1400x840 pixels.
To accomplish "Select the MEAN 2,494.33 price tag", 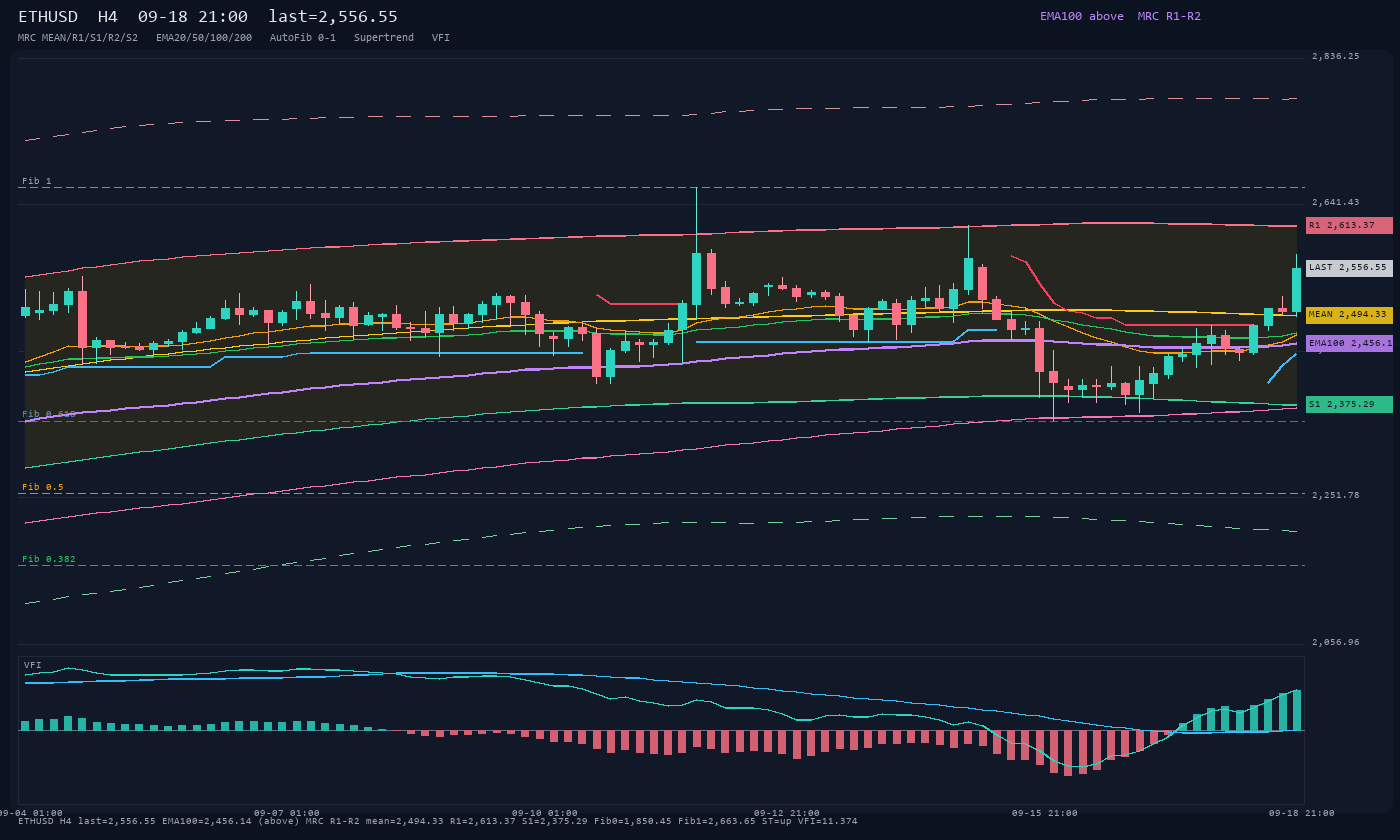I will tap(1349, 315).
